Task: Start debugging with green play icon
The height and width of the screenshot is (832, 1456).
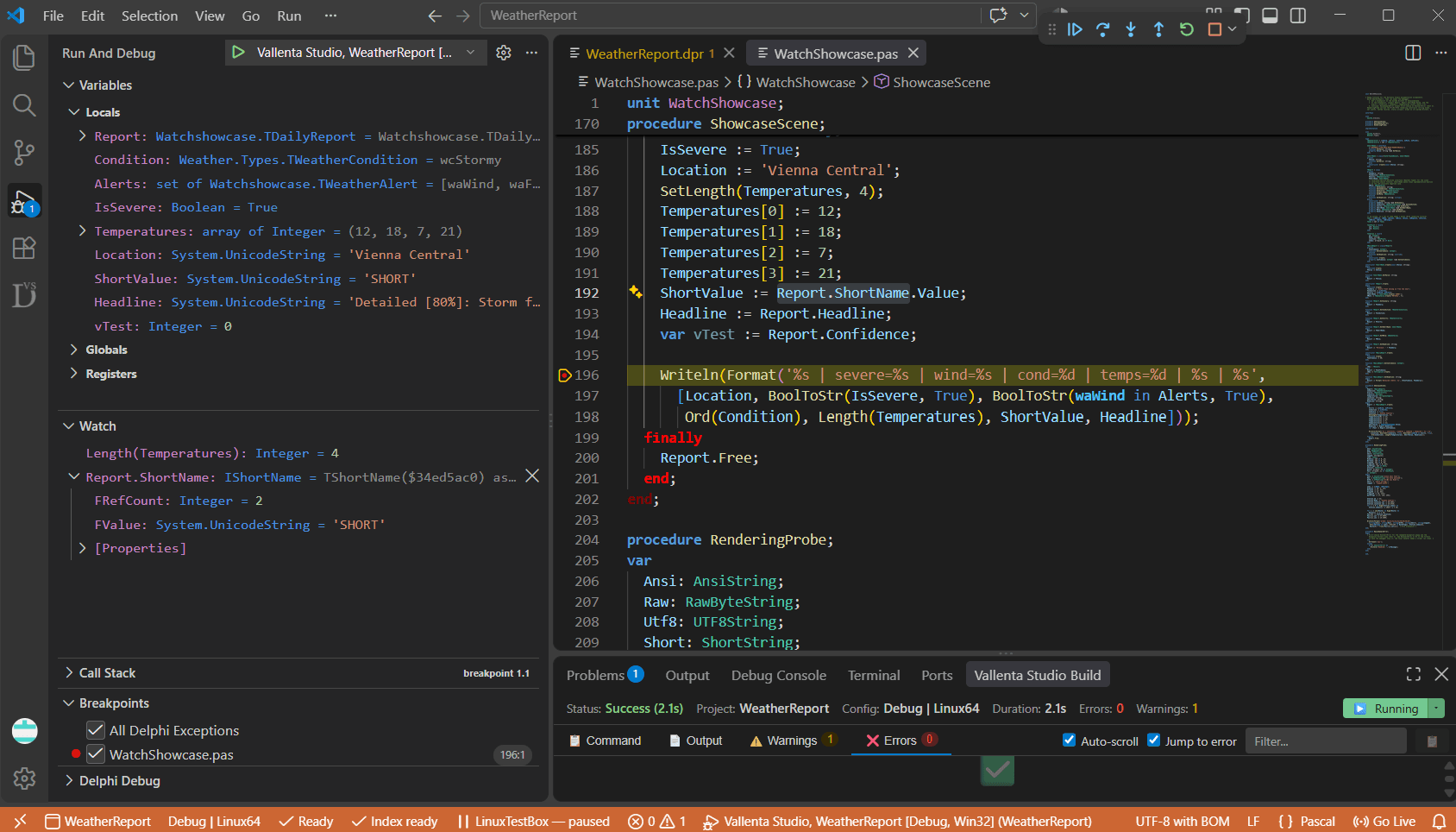Action: (238, 53)
